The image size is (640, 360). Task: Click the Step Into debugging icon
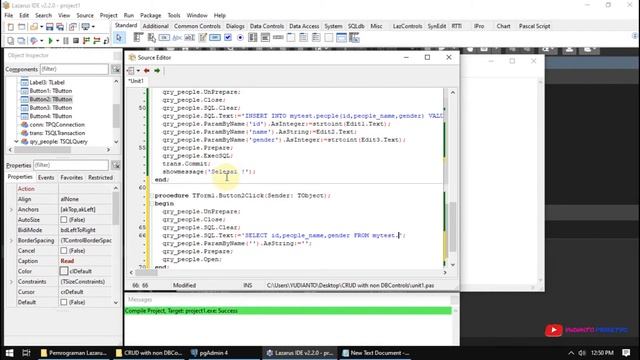[86, 41]
